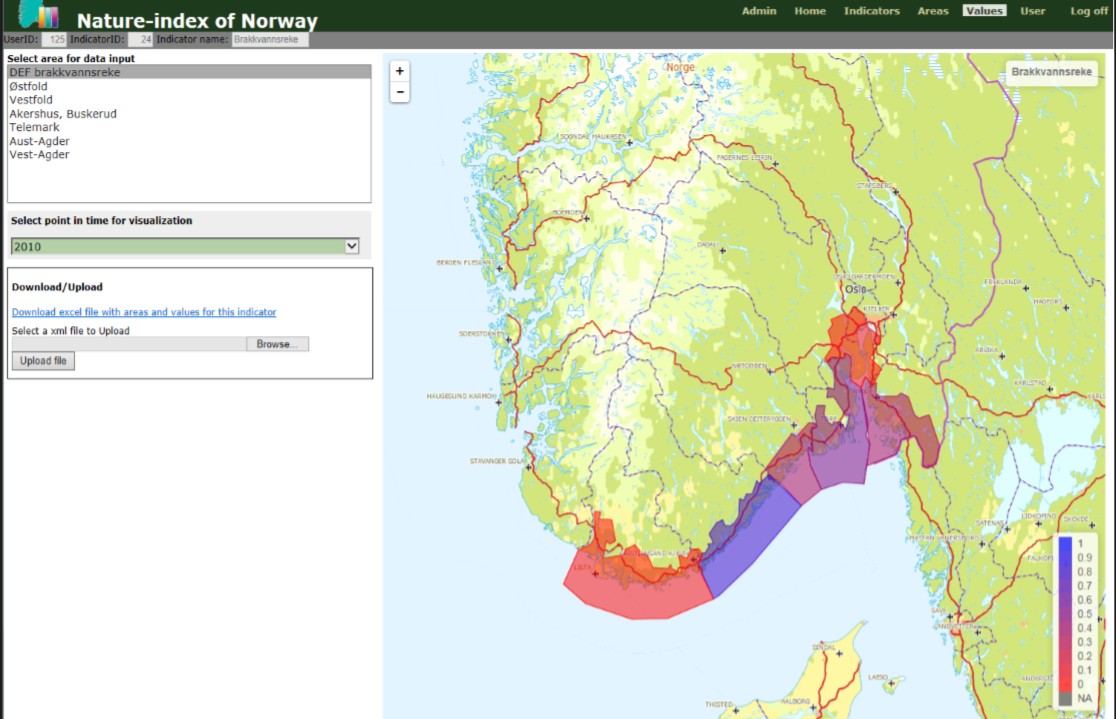Click the Browse button
The image size is (1116, 719).
point(277,344)
